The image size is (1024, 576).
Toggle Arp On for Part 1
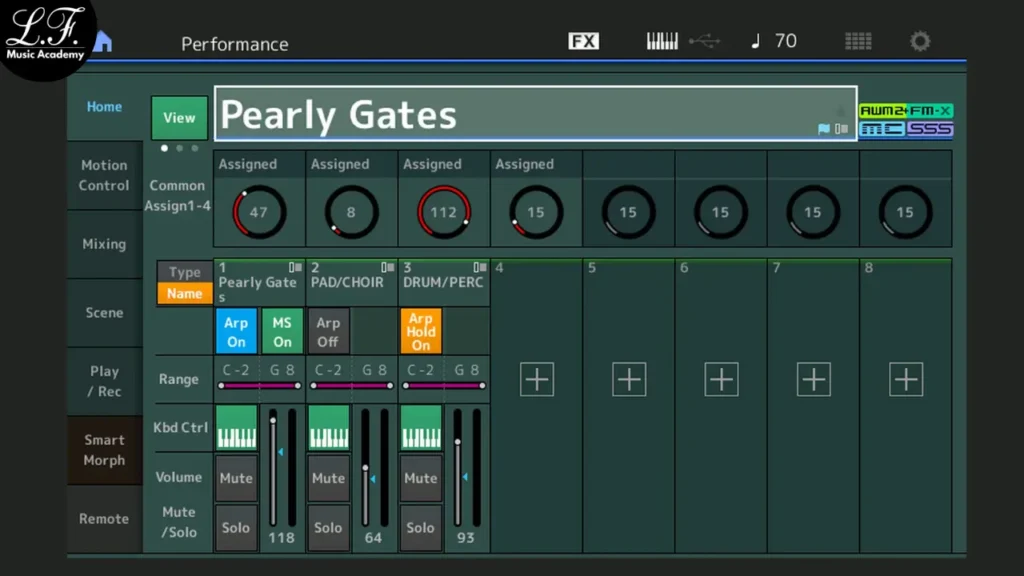click(x=236, y=332)
